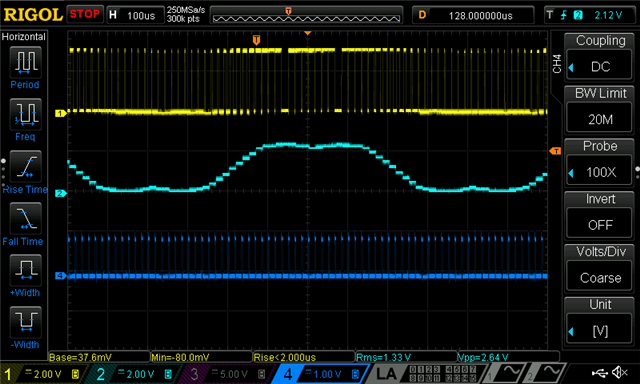Click the LA logic analyzer button
Image resolution: width=640 pixels, height=384 pixels.
(x=386, y=374)
